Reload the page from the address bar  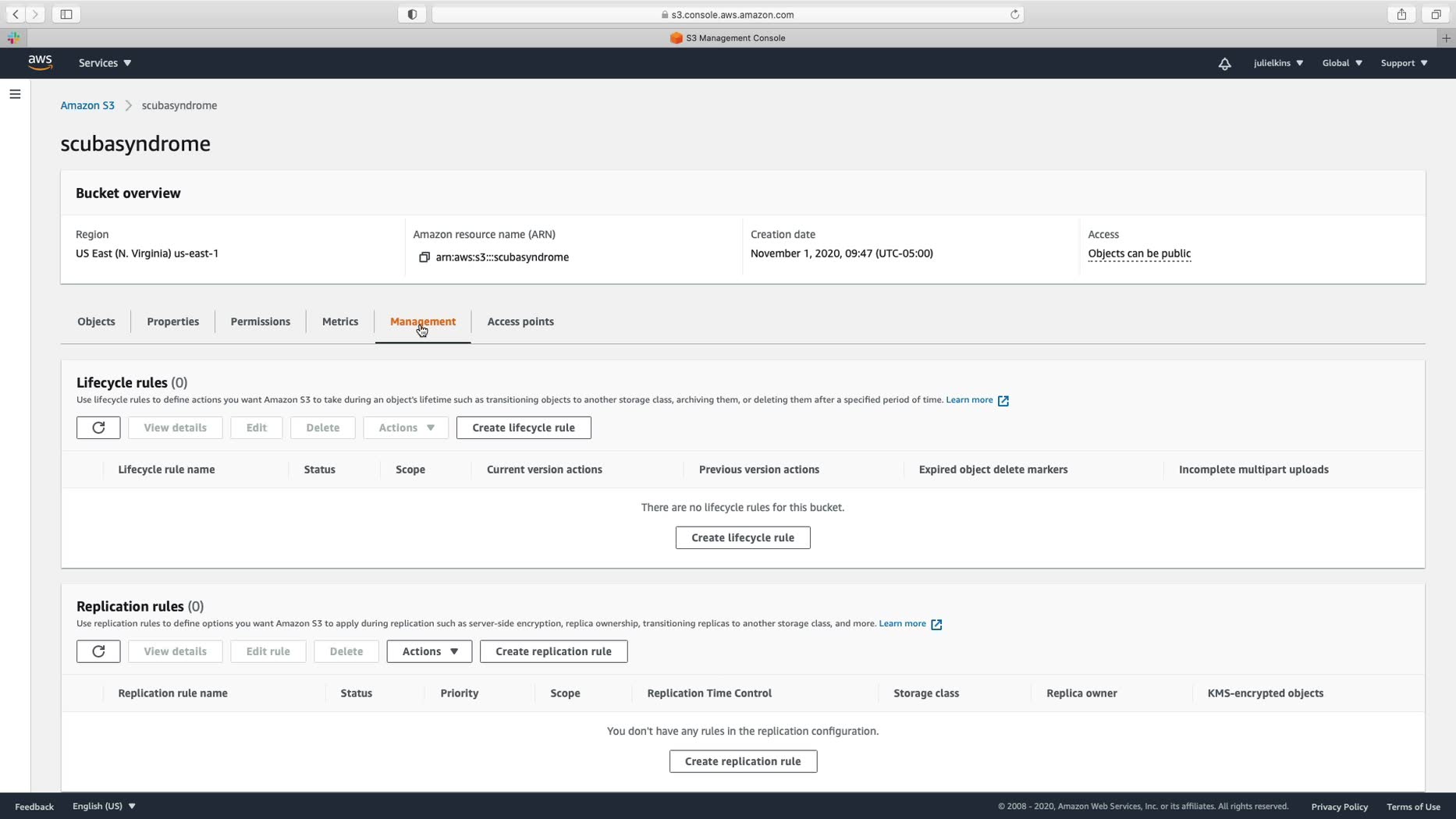[x=1014, y=14]
